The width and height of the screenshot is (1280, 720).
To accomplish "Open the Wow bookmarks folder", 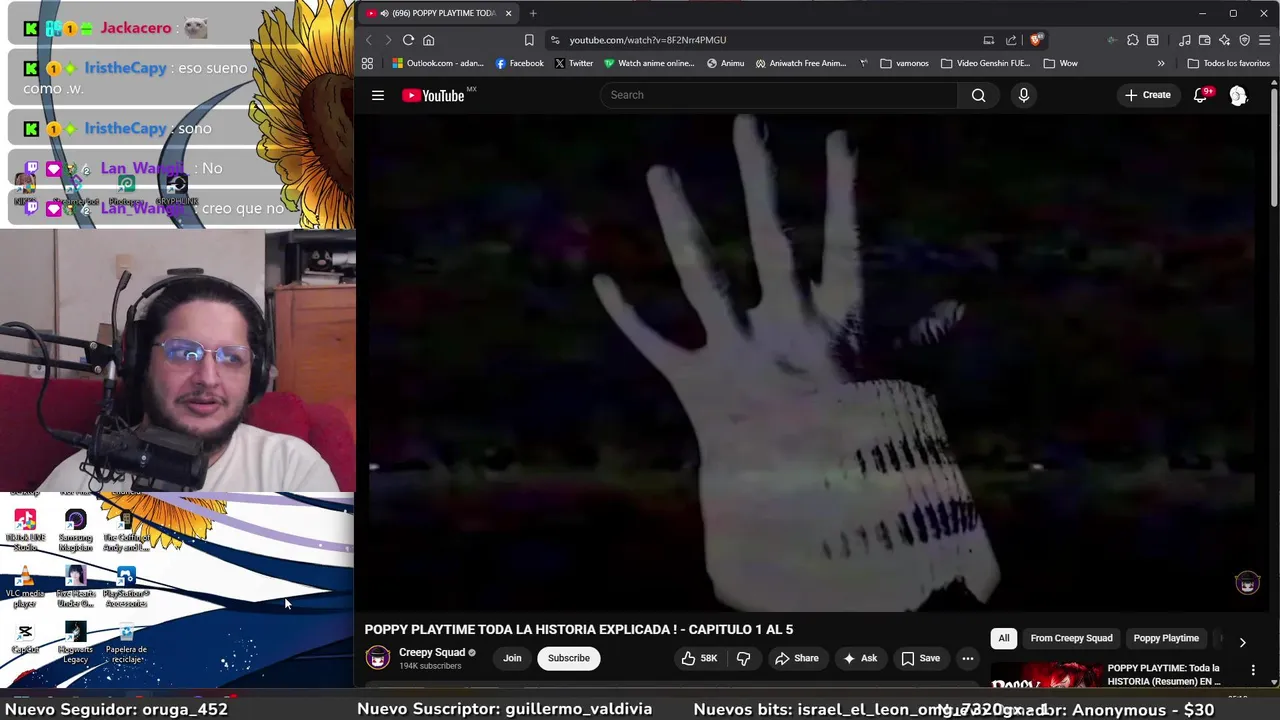I will pos(1060,63).
